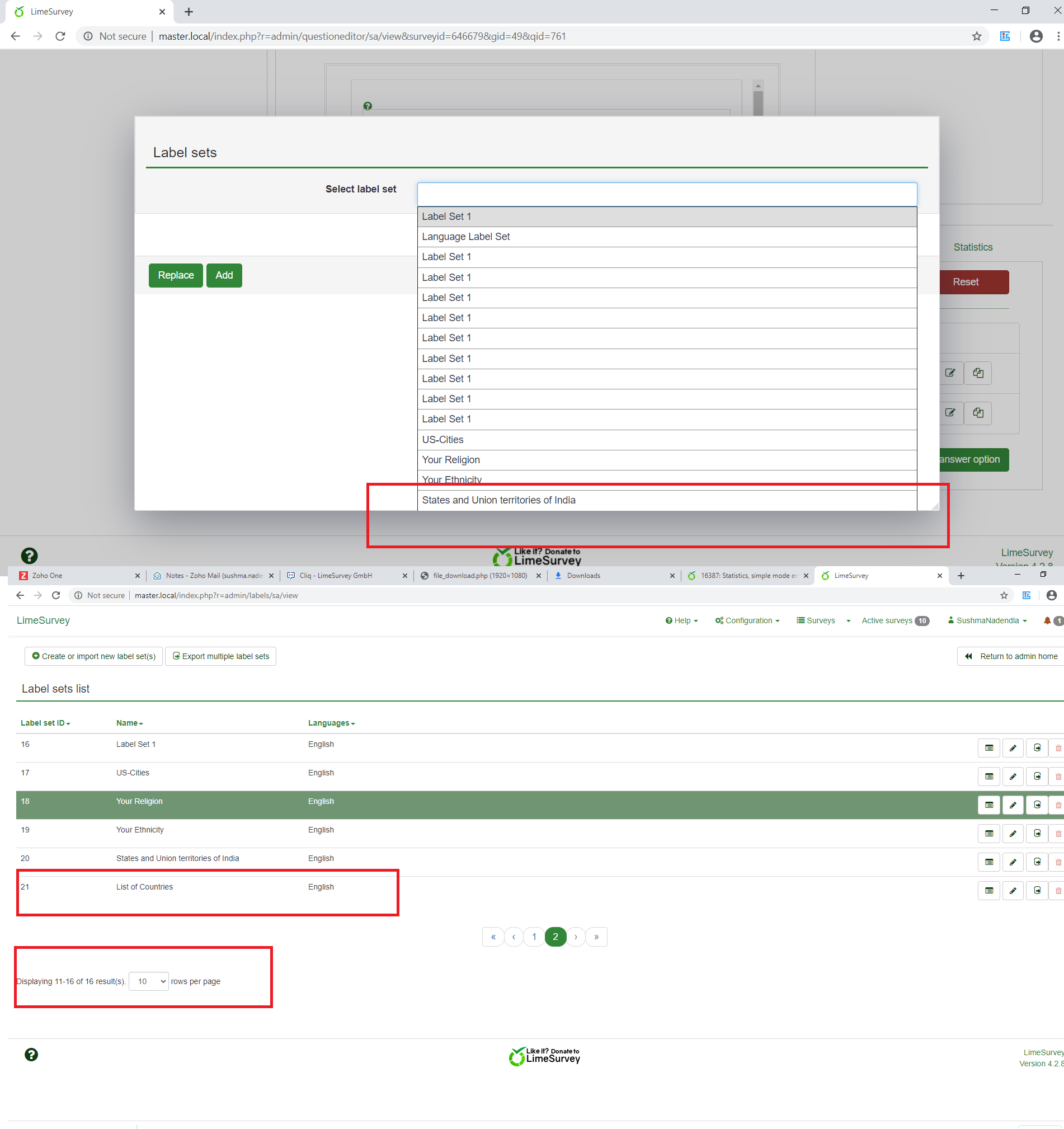The width and height of the screenshot is (1064, 1129).
Task: Open the SushmaNadendla user dropdown
Action: click(987, 620)
